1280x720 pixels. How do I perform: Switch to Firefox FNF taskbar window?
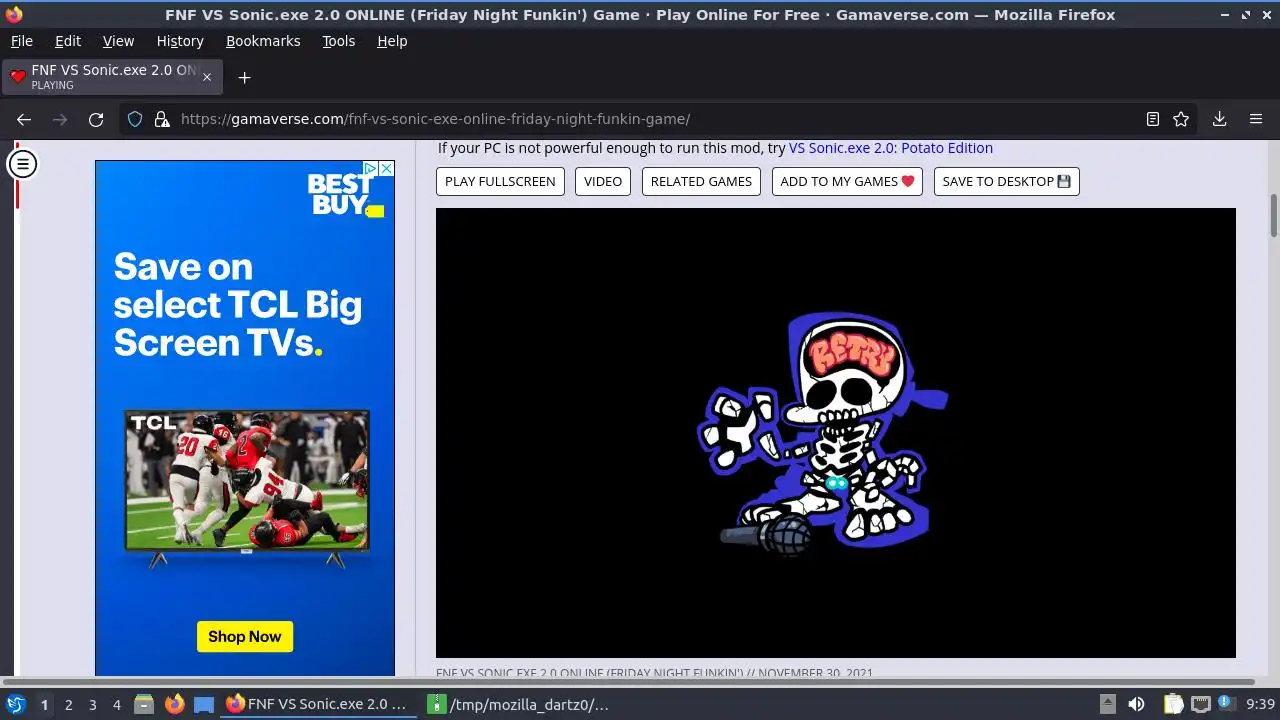(x=318, y=704)
